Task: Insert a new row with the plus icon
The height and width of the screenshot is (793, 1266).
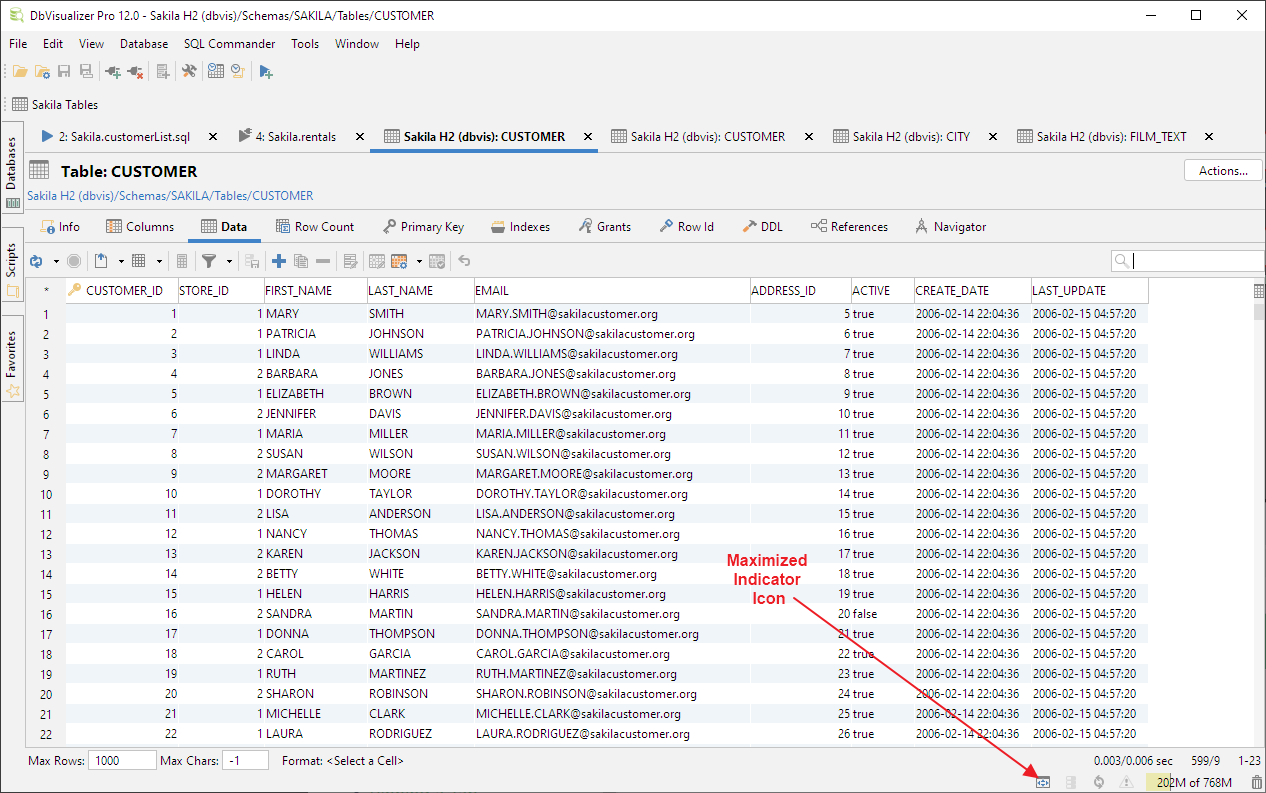Action: coord(279,261)
